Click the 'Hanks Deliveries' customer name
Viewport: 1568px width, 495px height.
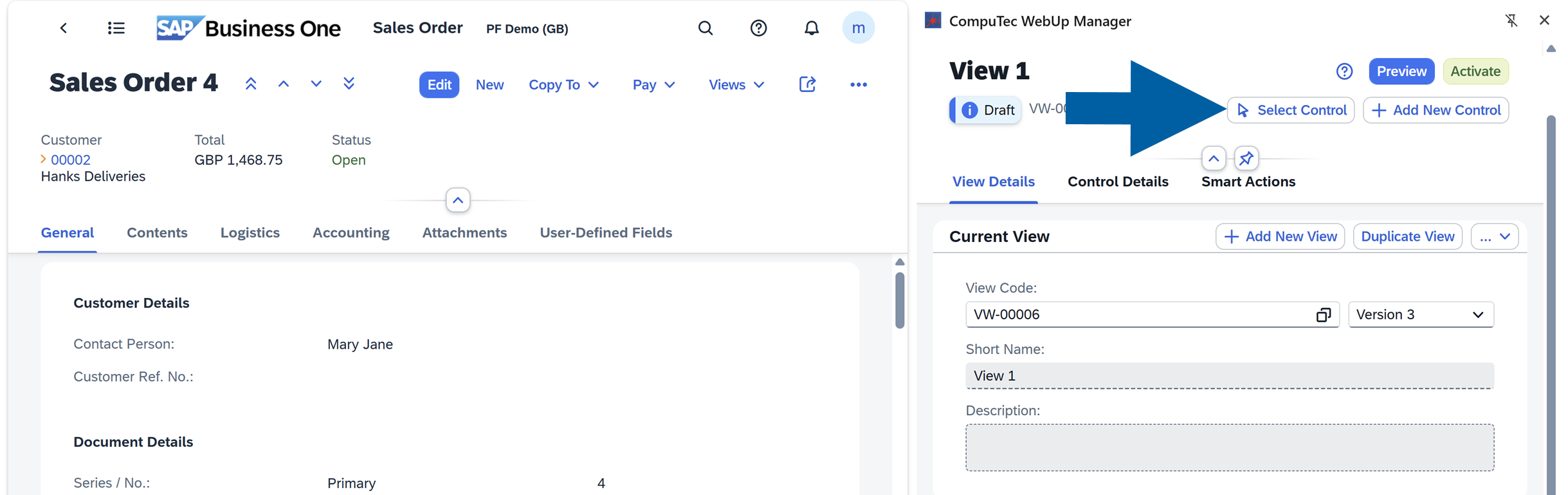click(x=93, y=176)
